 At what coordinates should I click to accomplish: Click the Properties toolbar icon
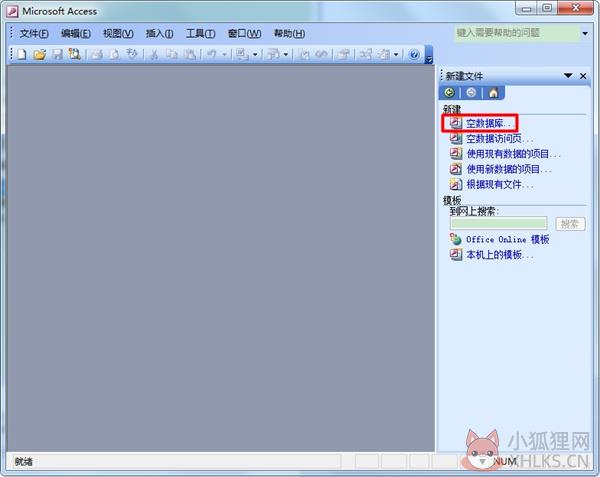[x=343, y=55]
